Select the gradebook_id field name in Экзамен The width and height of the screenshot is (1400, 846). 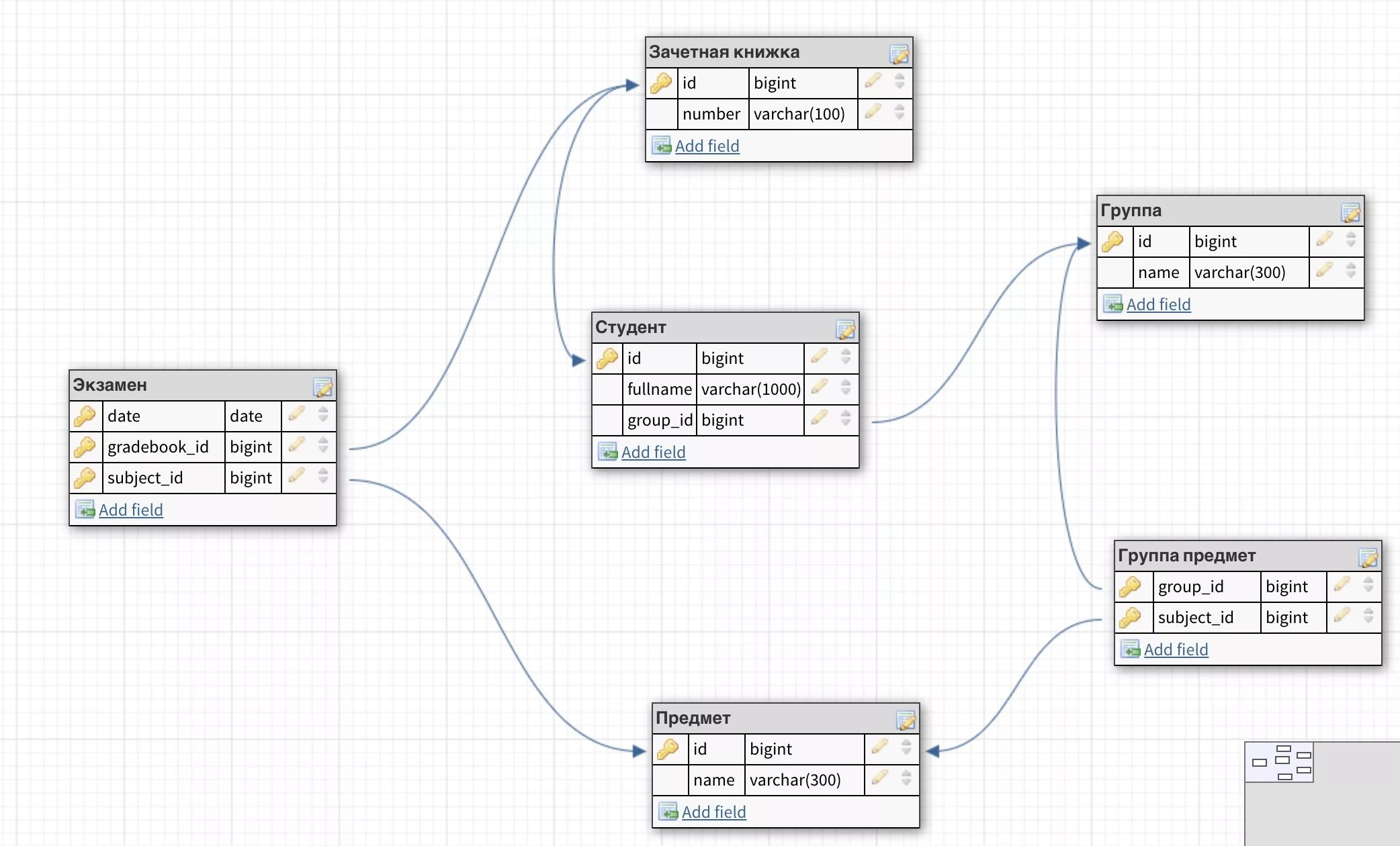[163, 446]
